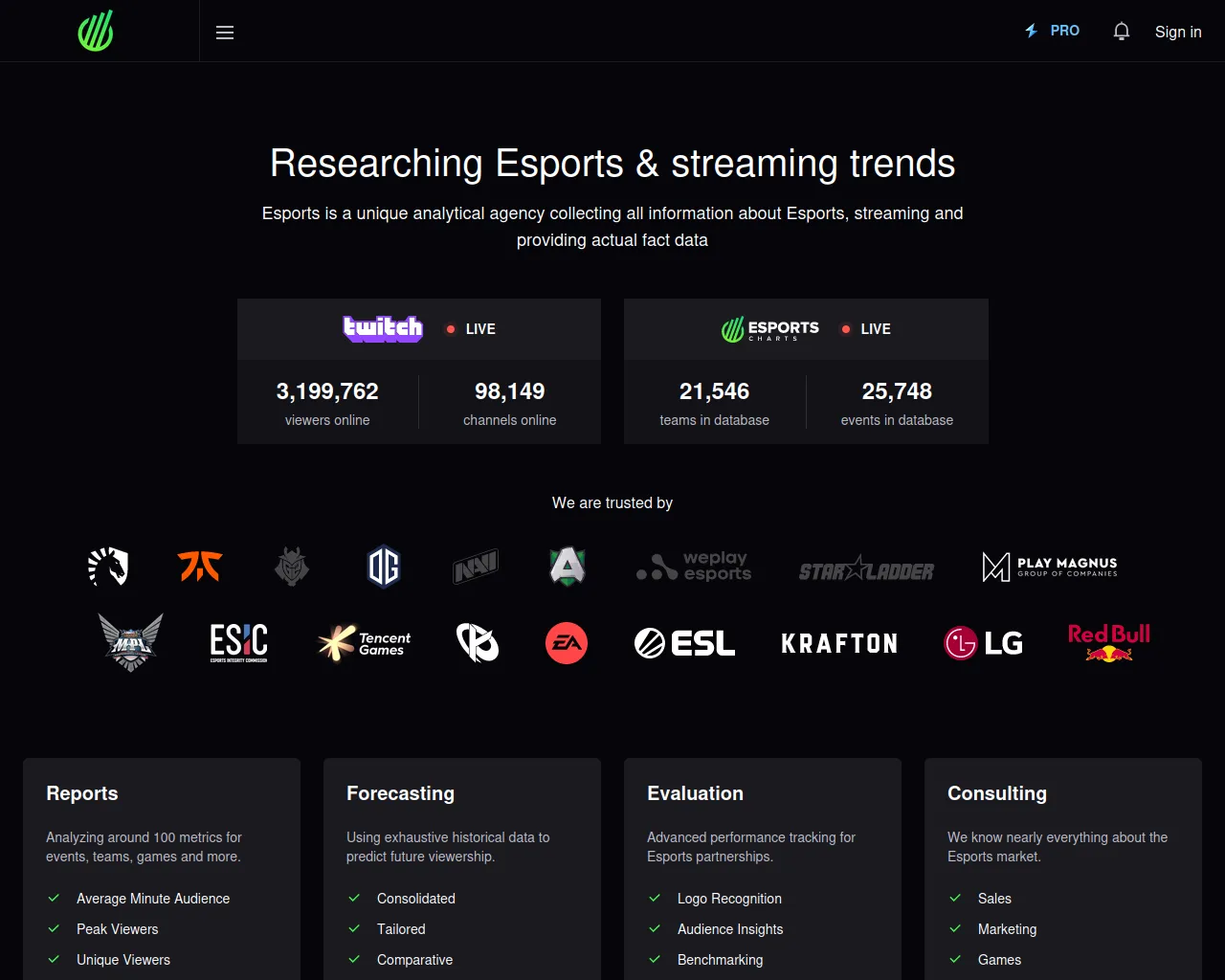Click the Play Magnus logo
This screenshot has width=1225, height=980.
(1050, 567)
